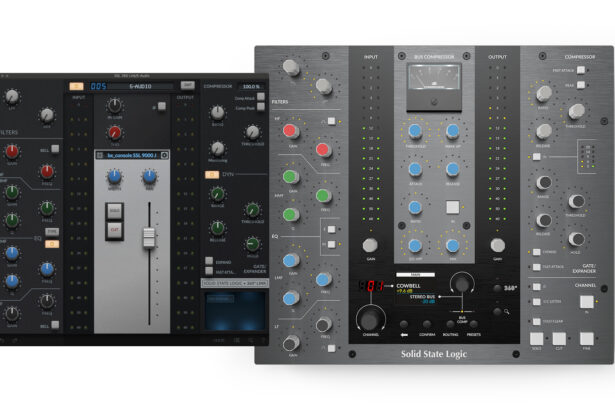615x410 pixels.
Task: Click the phase invert button in plugin window
Action: [x=161, y=106]
